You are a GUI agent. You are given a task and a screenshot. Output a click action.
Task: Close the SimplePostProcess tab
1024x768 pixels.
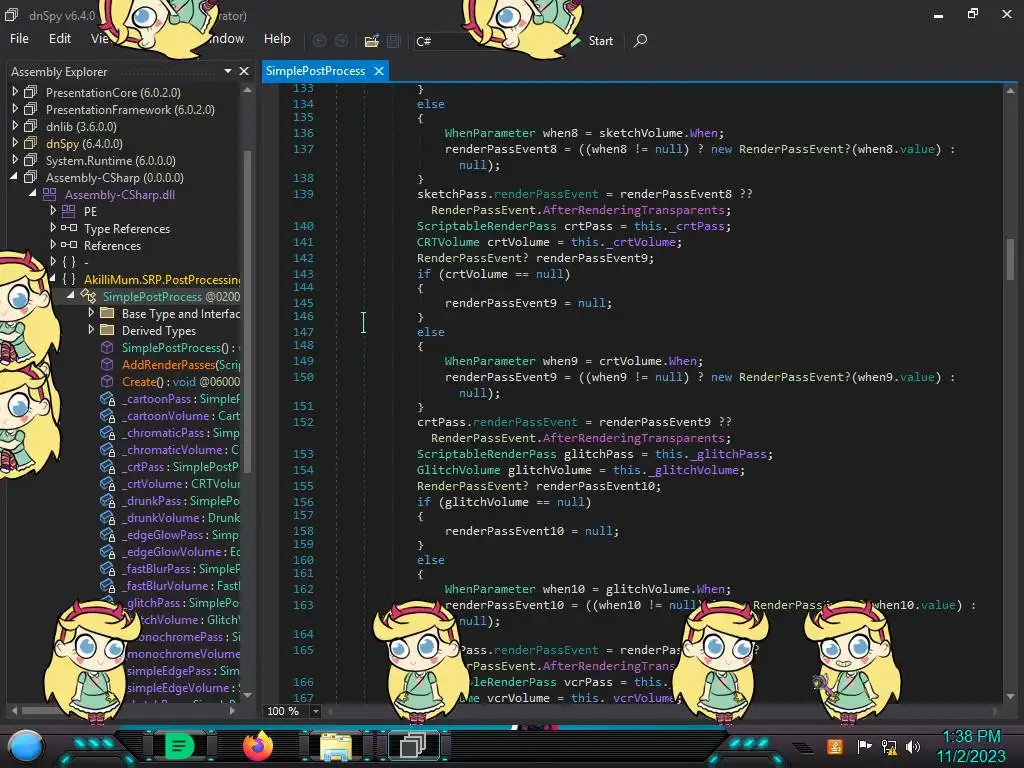(379, 71)
